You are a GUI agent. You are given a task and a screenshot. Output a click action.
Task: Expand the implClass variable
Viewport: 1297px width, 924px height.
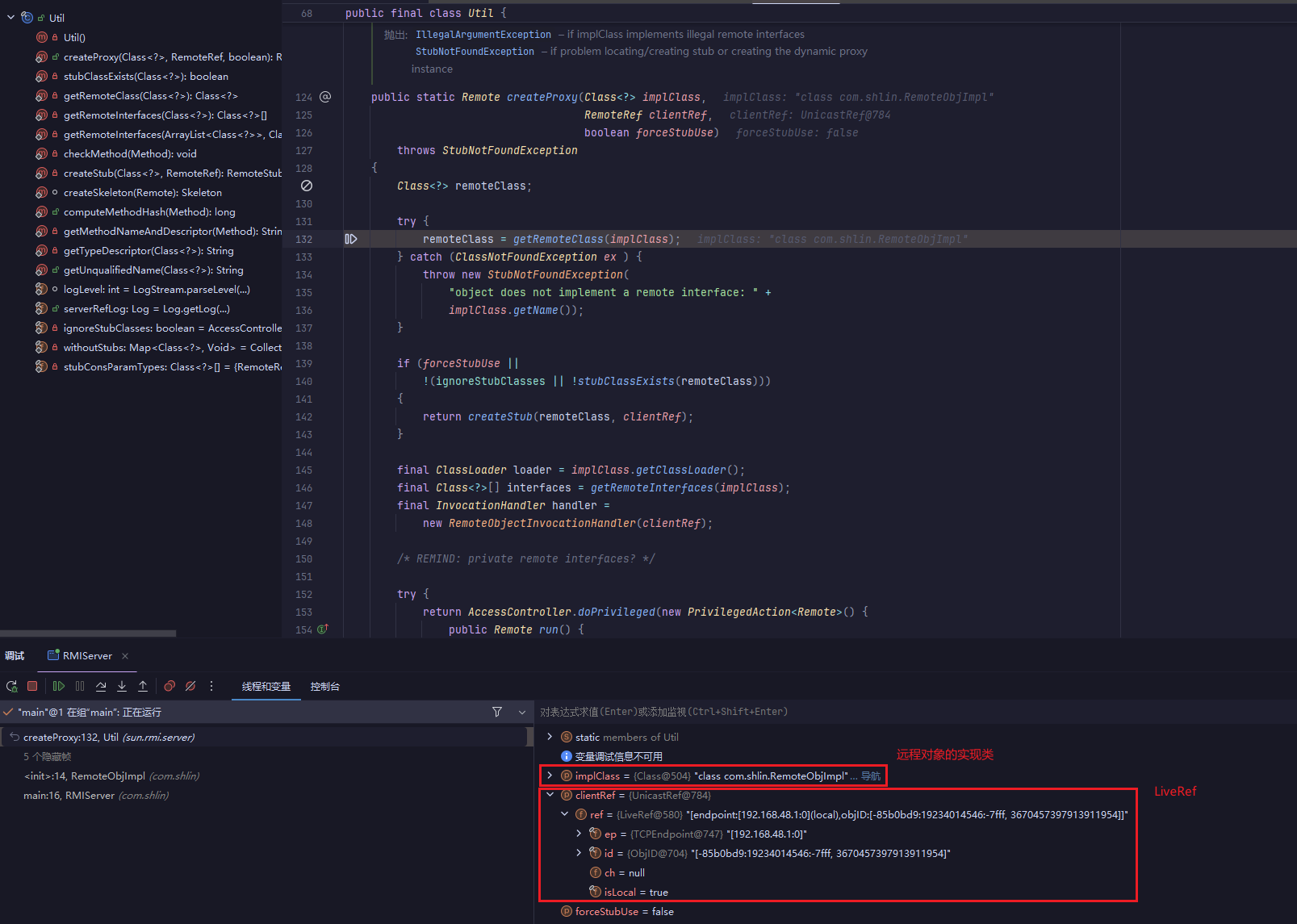tap(550, 776)
